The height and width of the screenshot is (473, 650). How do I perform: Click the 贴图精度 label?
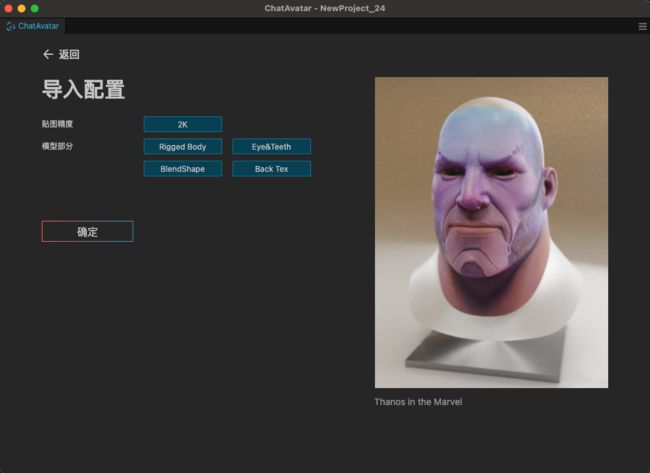57,124
